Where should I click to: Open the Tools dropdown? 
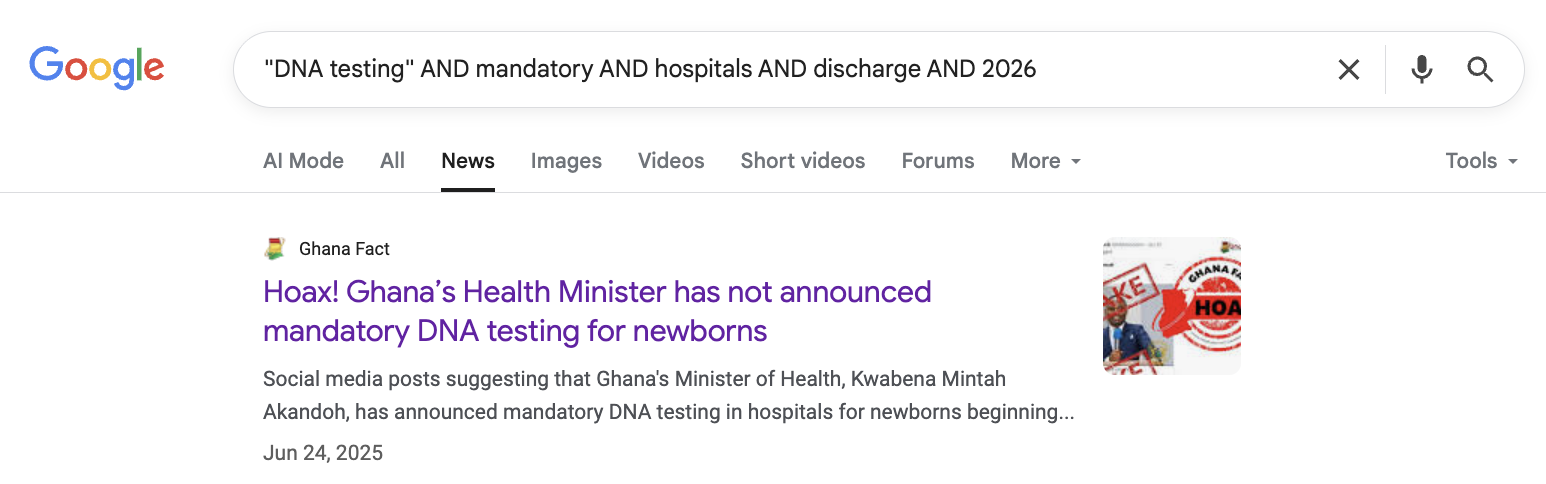tap(1481, 161)
